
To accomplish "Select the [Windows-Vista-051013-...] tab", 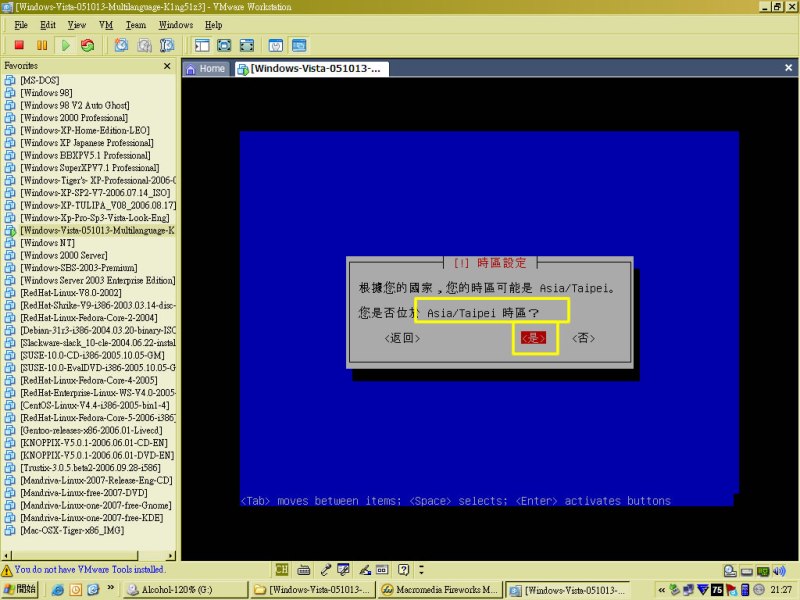I will click(312, 69).
